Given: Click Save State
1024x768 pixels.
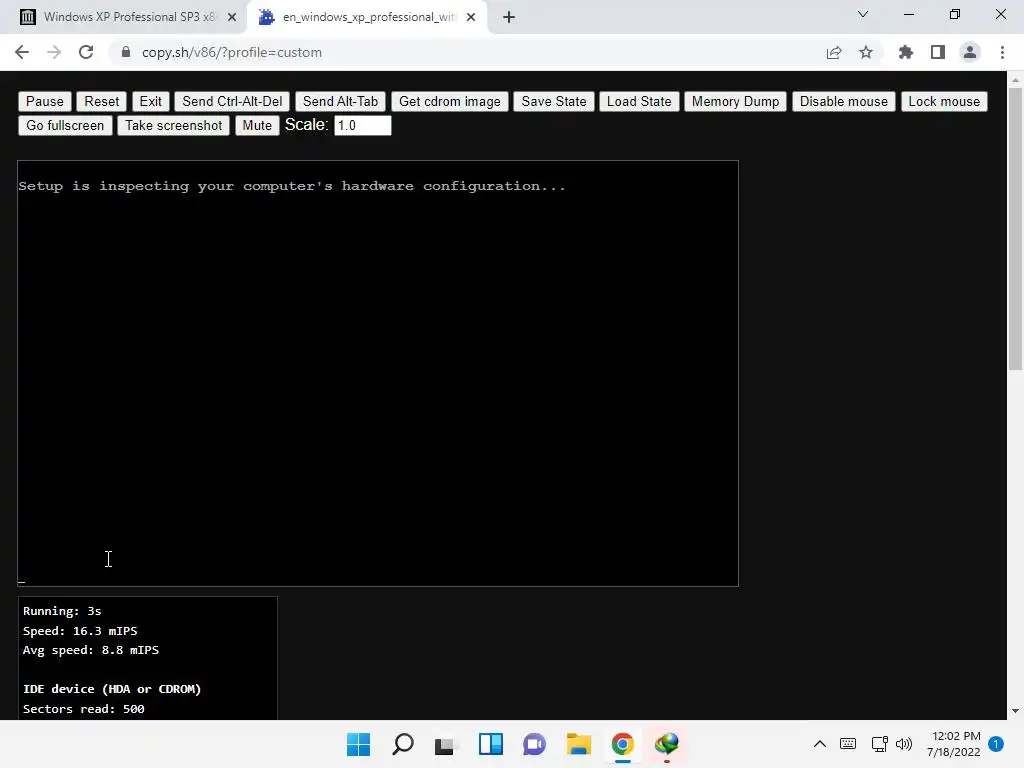Looking at the screenshot, I should (554, 101).
